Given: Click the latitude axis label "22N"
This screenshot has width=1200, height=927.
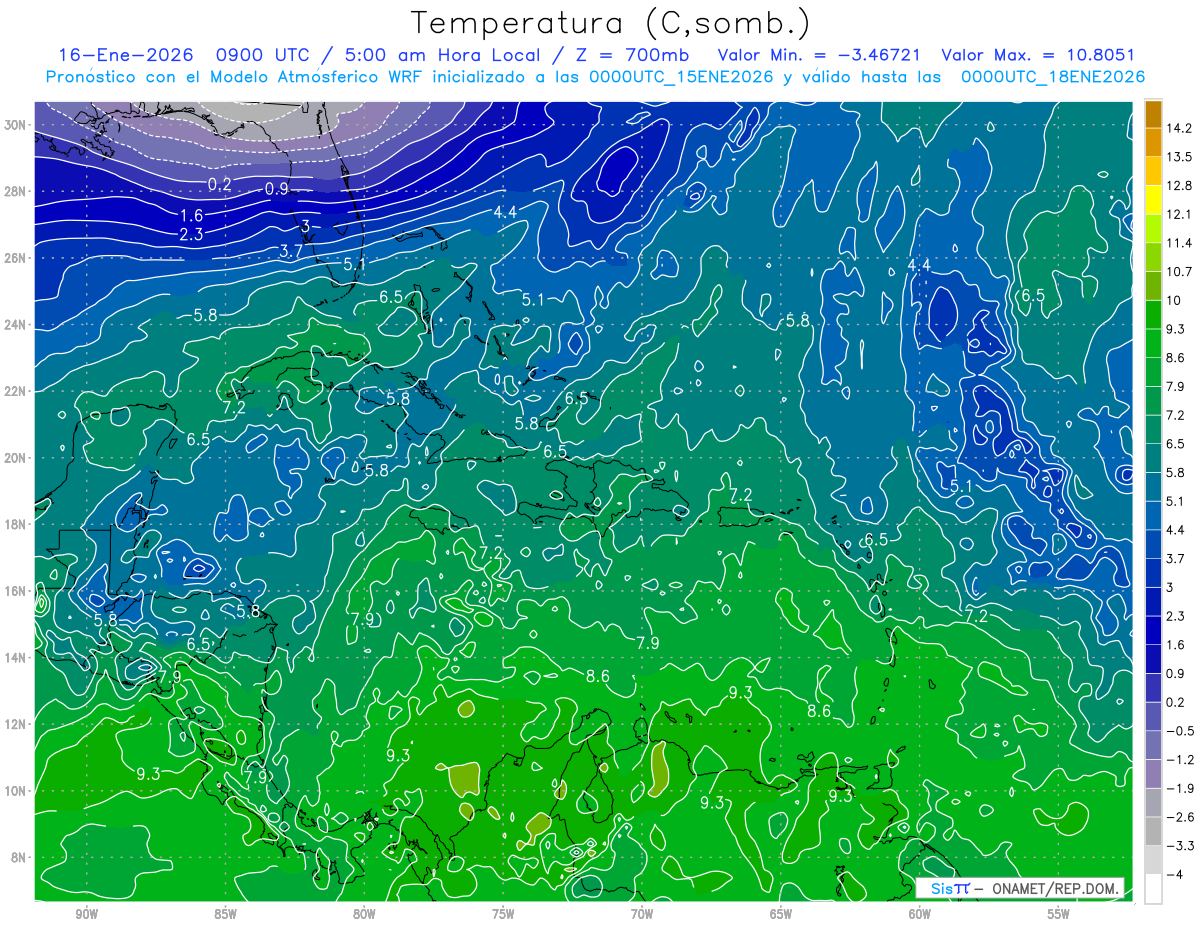Looking at the screenshot, I should pos(16,391).
